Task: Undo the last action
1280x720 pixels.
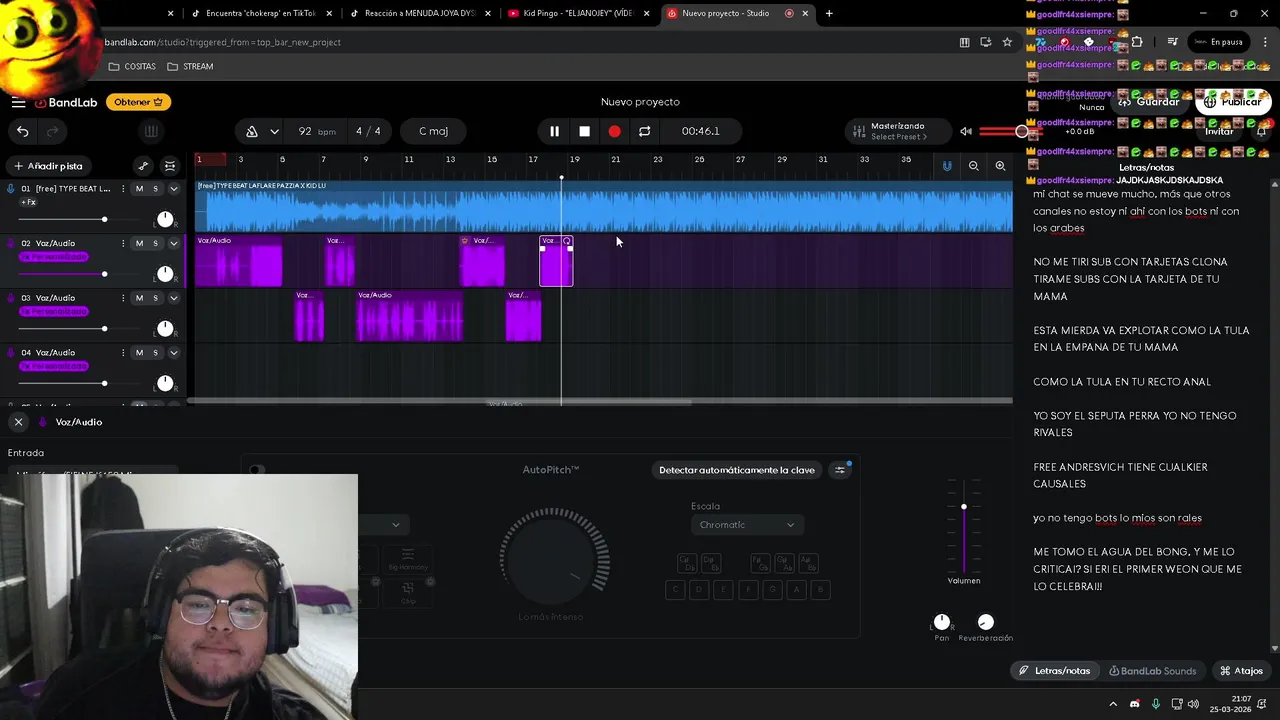Action: tap(22, 131)
